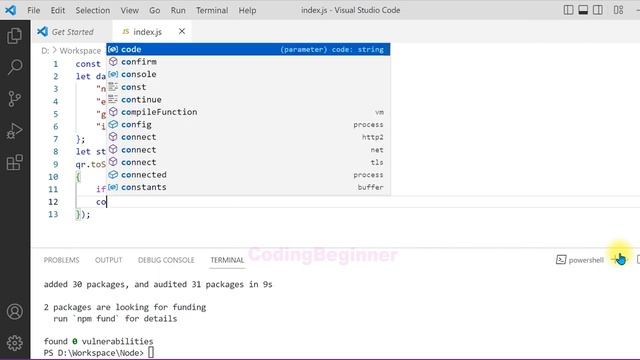Switch to the PROBLEMS panel tab
The width and height of the screenshot is (640, 360).
tap(61, 260)
